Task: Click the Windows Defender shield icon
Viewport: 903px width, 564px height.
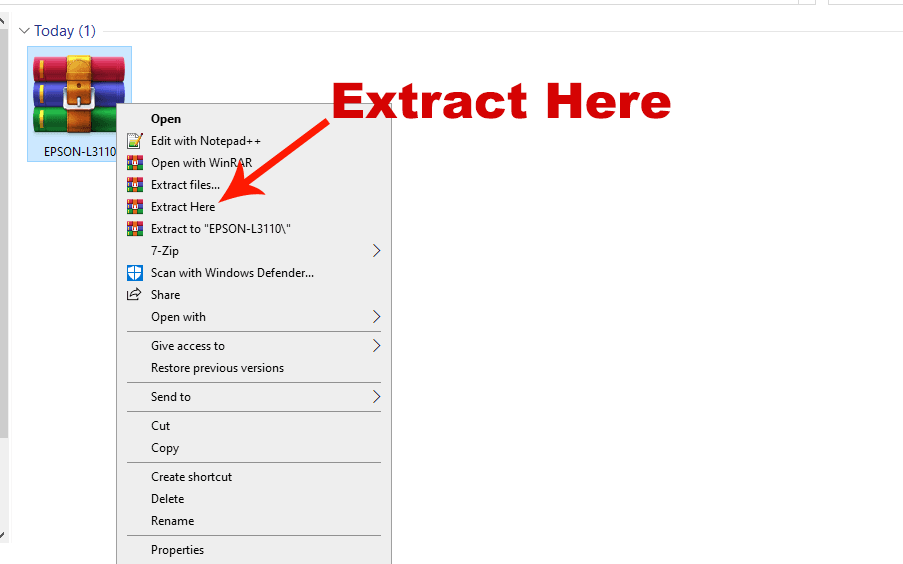Action: 135,272
